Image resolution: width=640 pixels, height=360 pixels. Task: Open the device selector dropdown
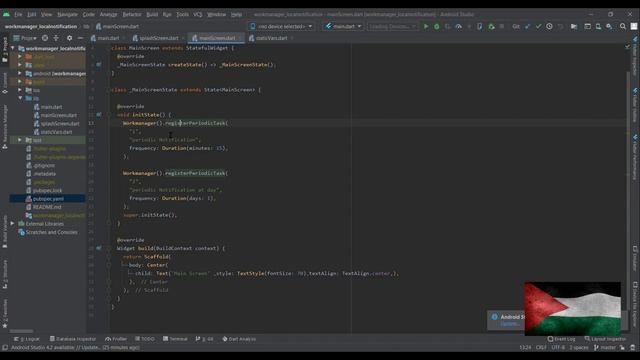(281, 27)
